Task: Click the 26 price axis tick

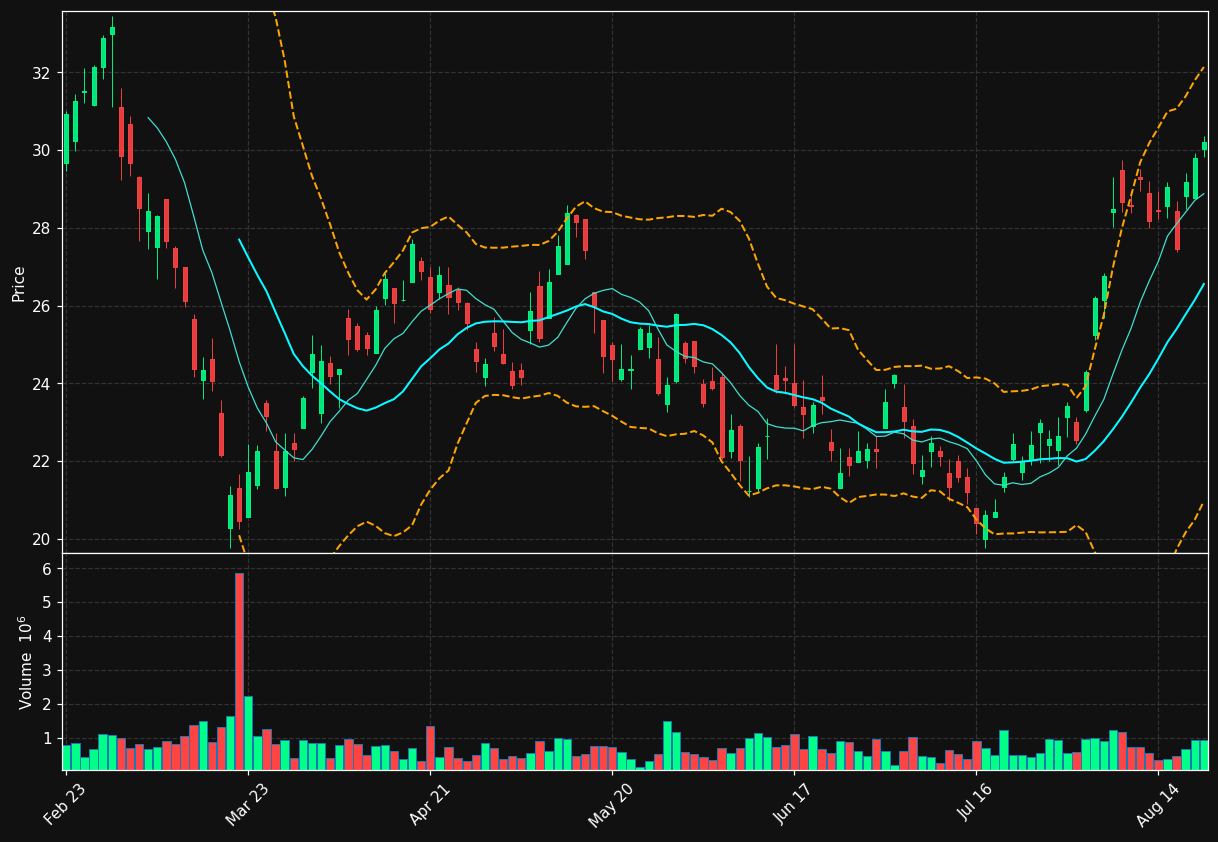Action: [x=41, y=306]
